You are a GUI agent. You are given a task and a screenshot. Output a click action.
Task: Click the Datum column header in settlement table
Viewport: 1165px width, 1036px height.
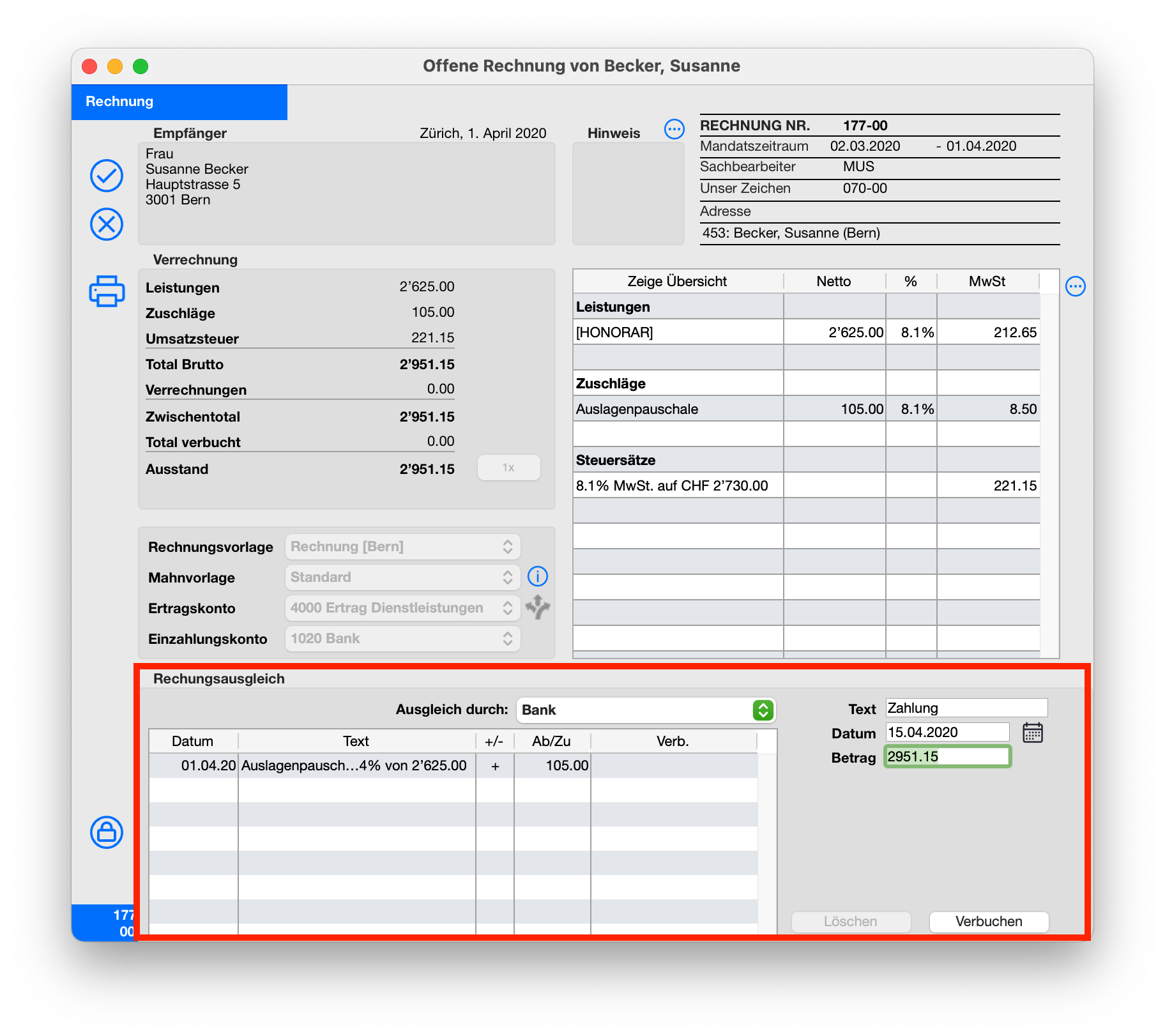tap(193, 742)
